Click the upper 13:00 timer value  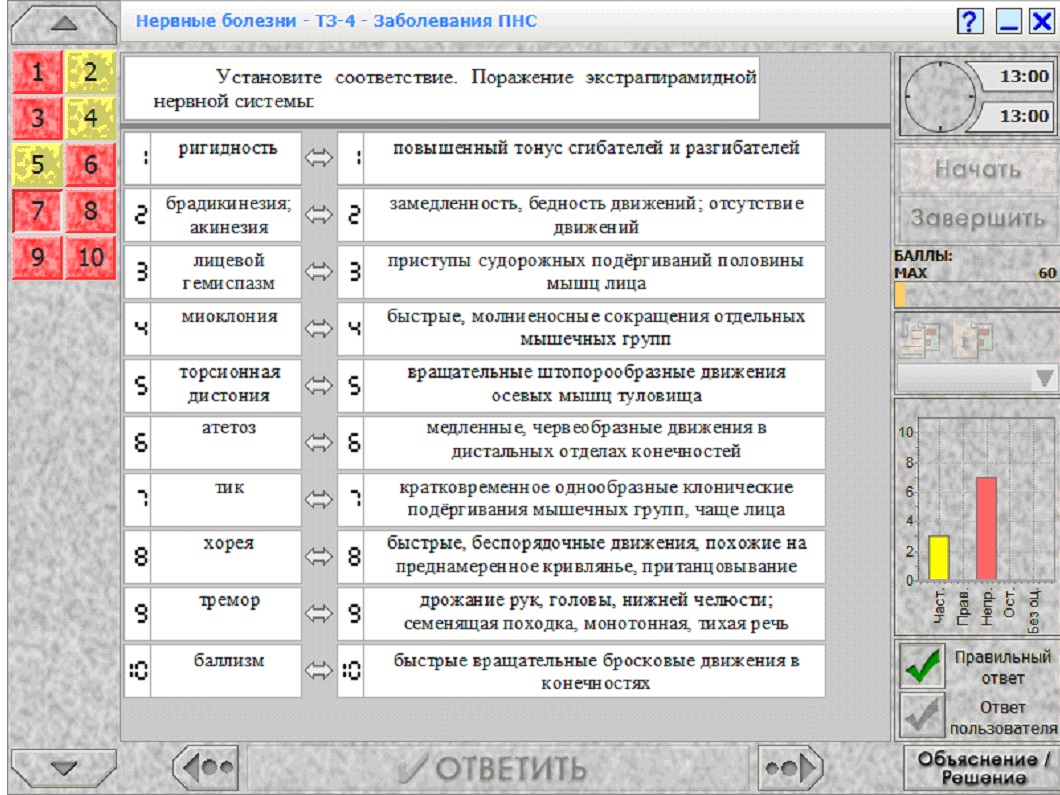click(x=1023, y=76)
